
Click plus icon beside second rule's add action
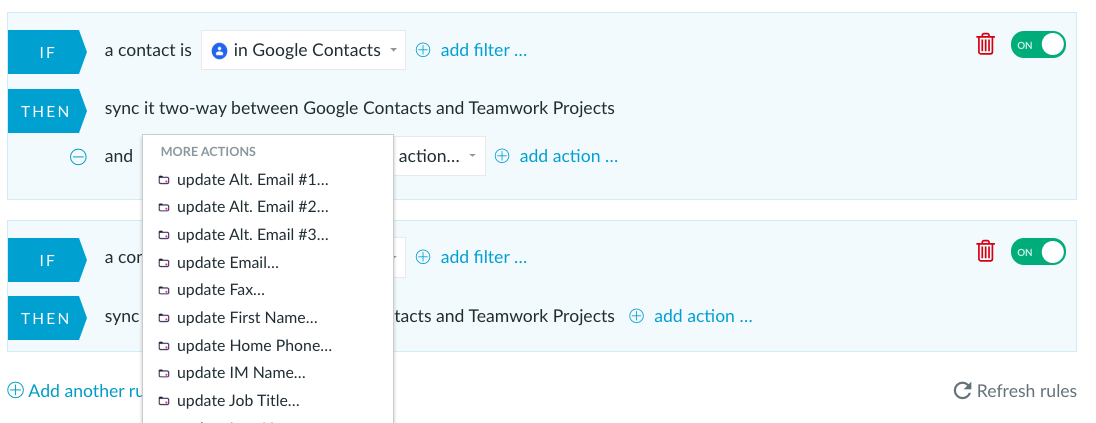(x=636, y=316)
